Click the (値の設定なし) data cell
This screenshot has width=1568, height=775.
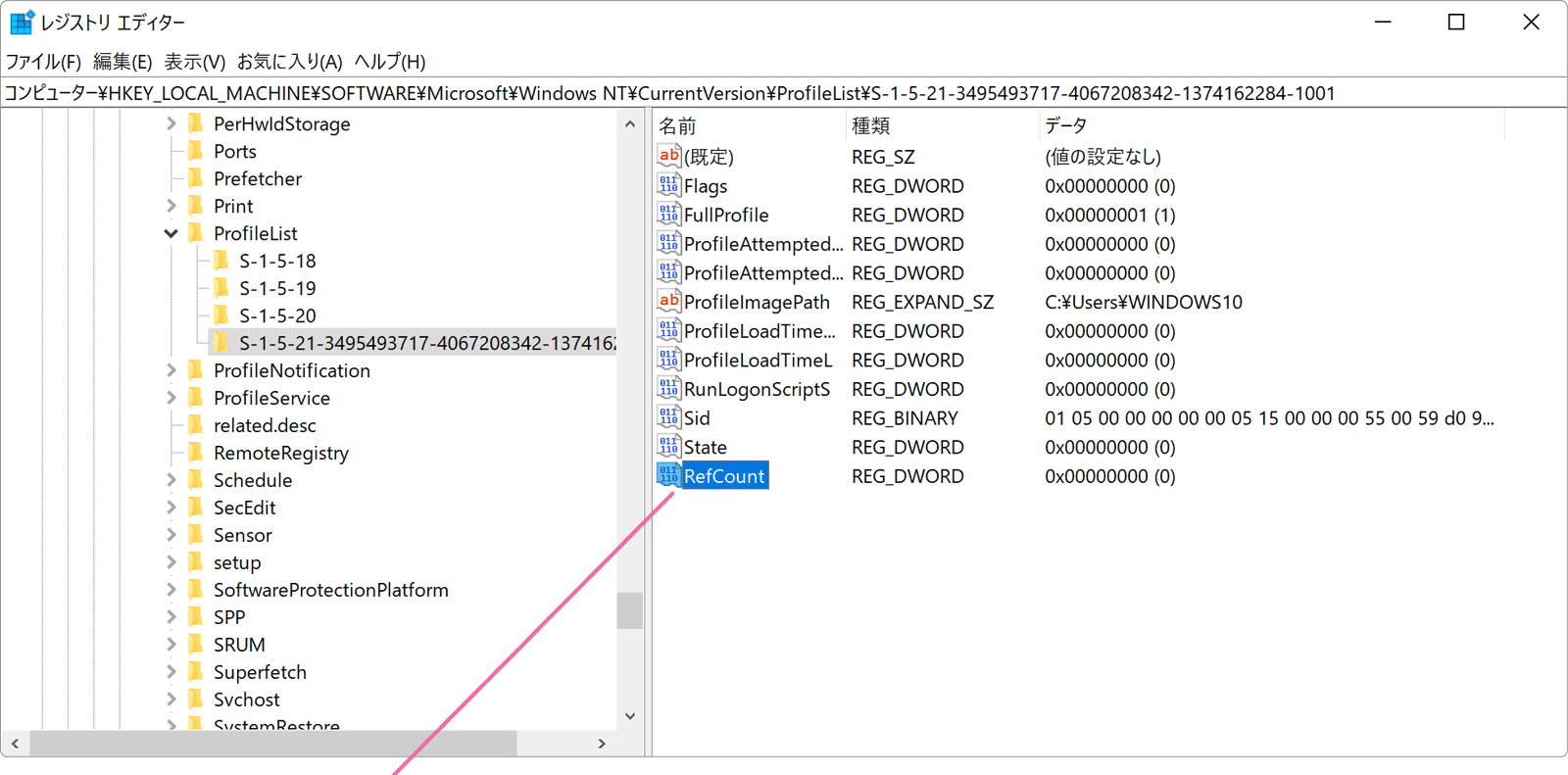1102,157
